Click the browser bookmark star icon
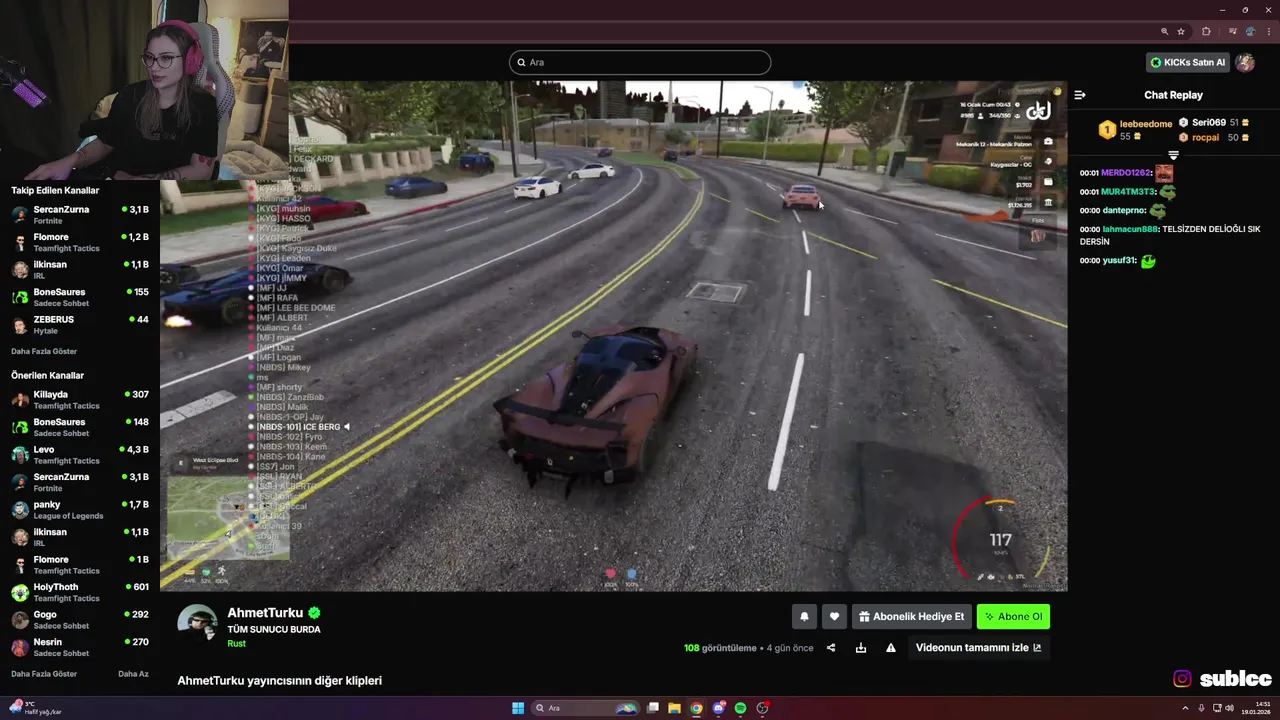Image resolution: width=1280 pixels, height=720 pixels. 1181,31
